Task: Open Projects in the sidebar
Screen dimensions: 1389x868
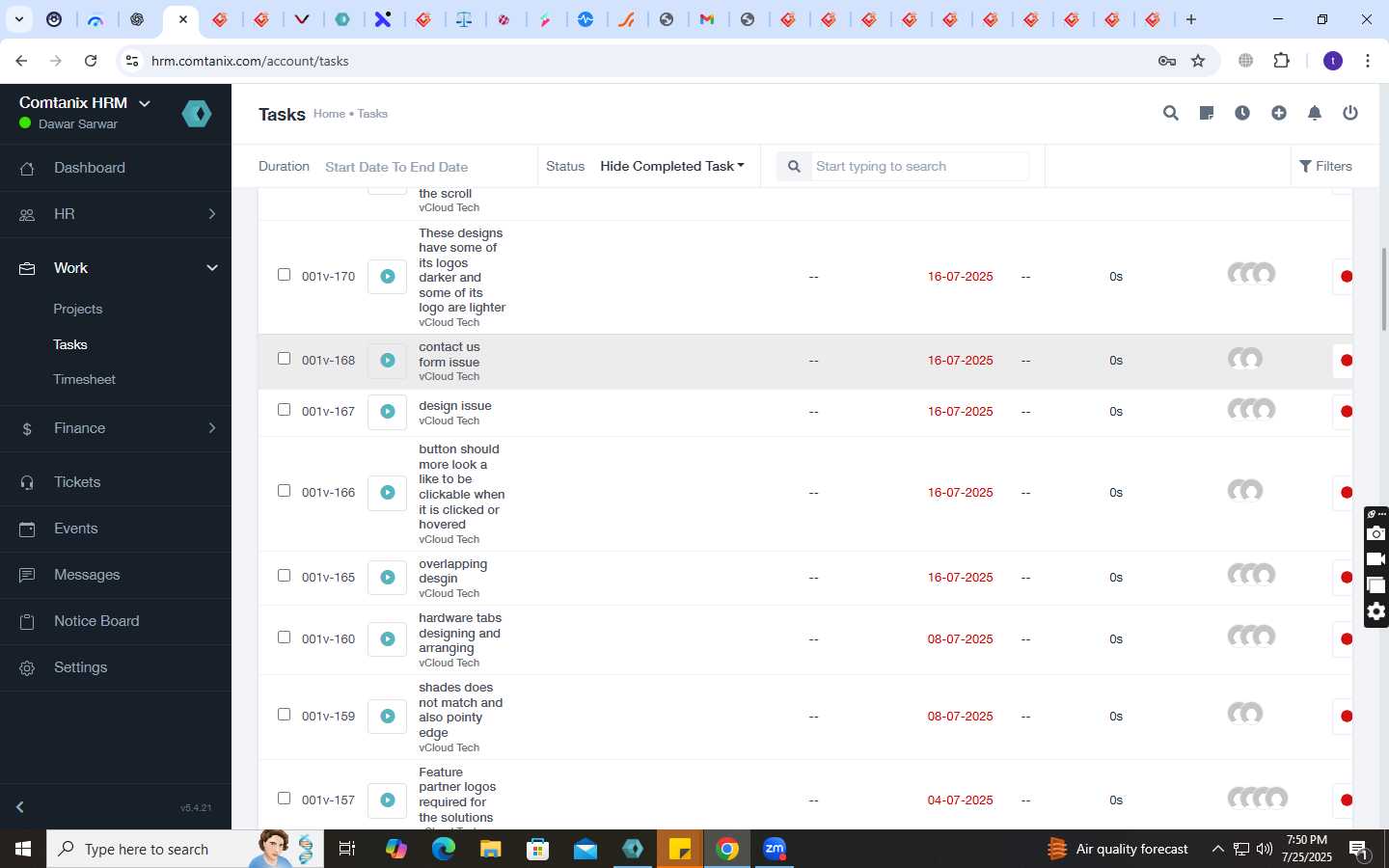Action: point(78,310)
